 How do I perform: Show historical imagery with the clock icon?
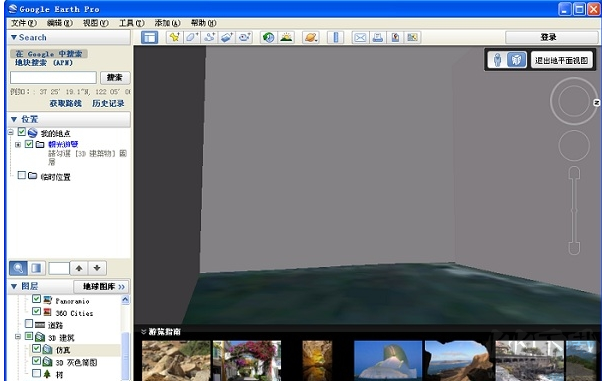point(268,37)
